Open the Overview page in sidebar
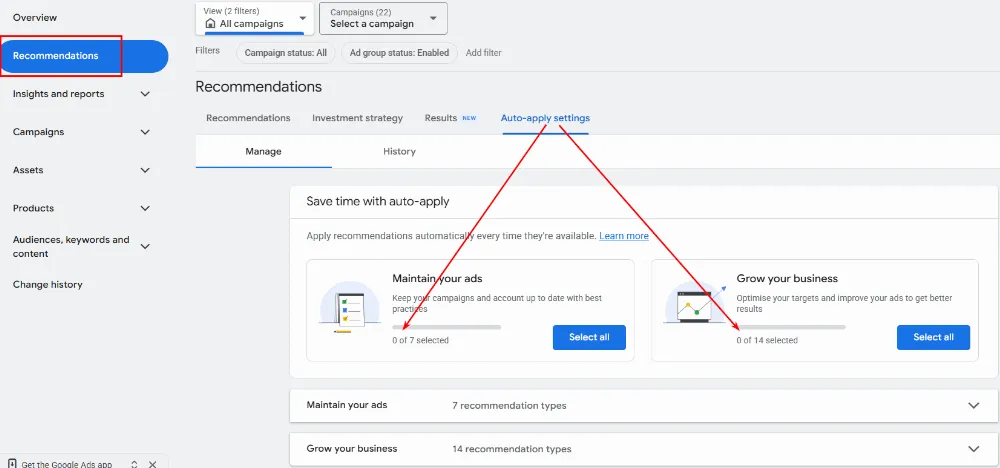Viewport: 1000px width, 468px height. (x=34, y=18)
